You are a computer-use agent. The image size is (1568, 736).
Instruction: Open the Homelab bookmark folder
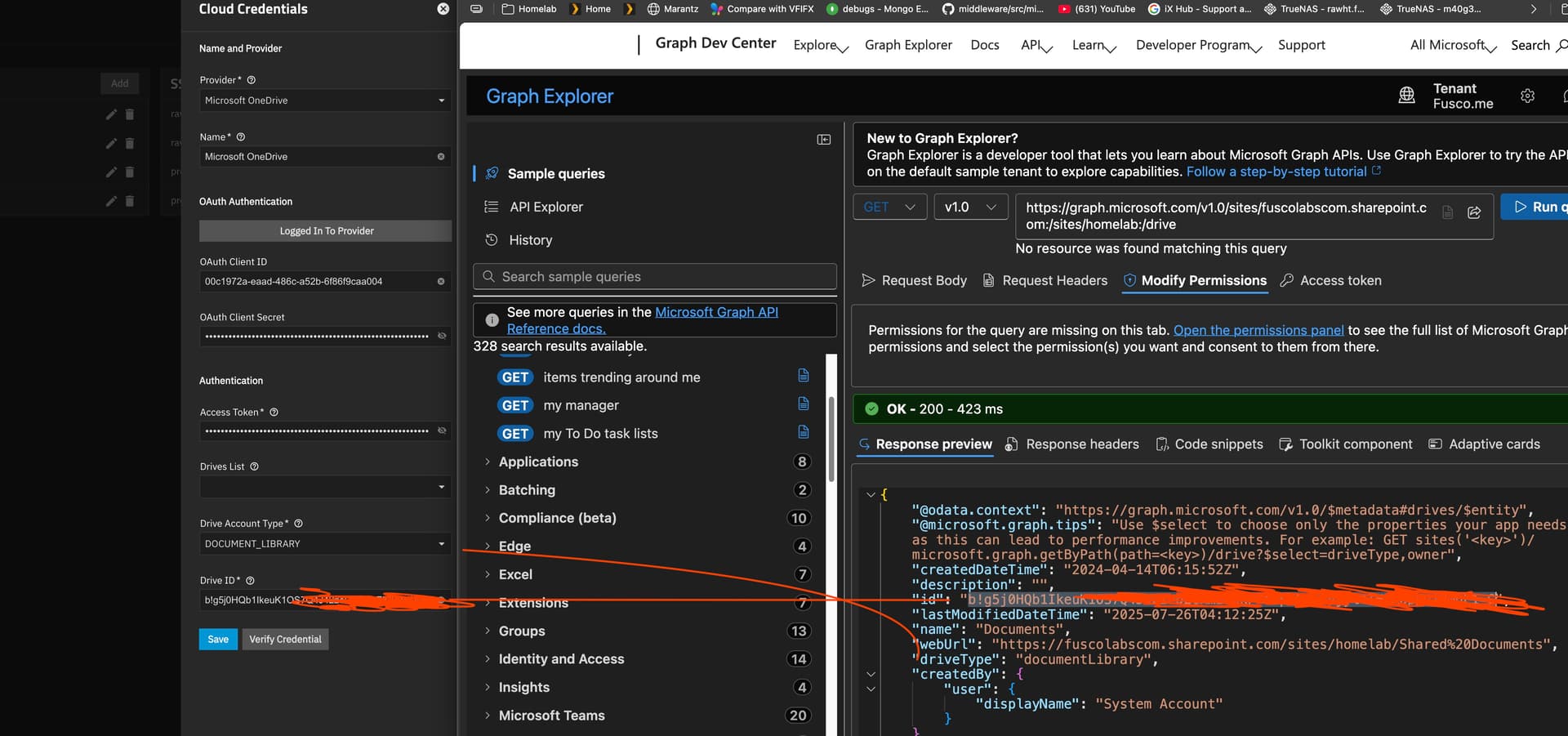[x=528, y=9]
